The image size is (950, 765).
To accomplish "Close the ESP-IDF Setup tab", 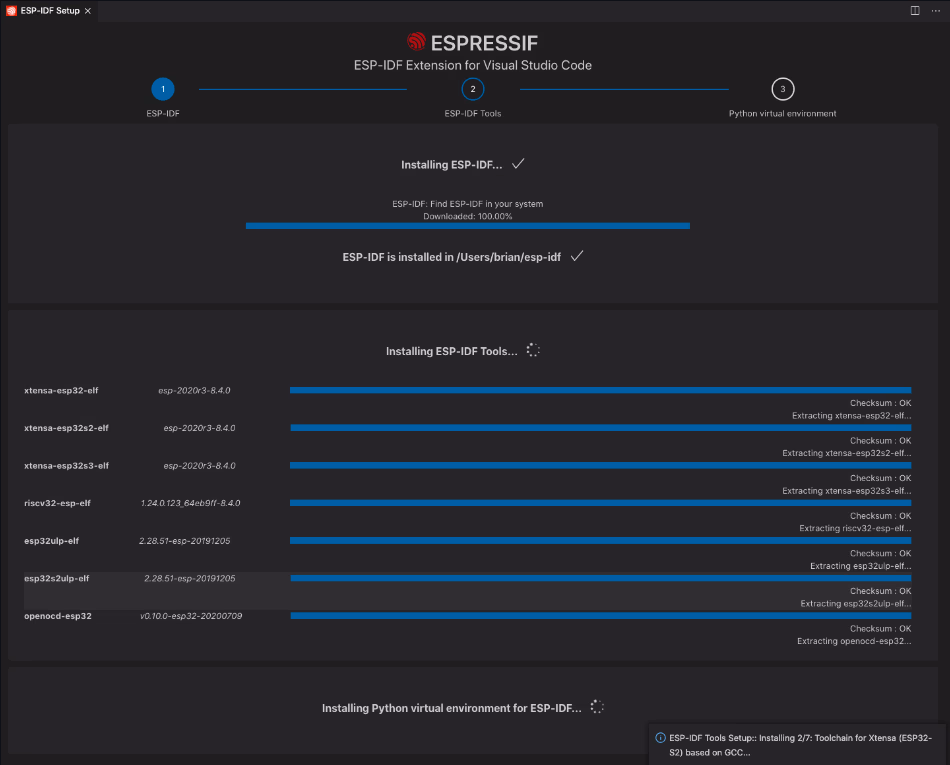I will (x=88, y=10).
